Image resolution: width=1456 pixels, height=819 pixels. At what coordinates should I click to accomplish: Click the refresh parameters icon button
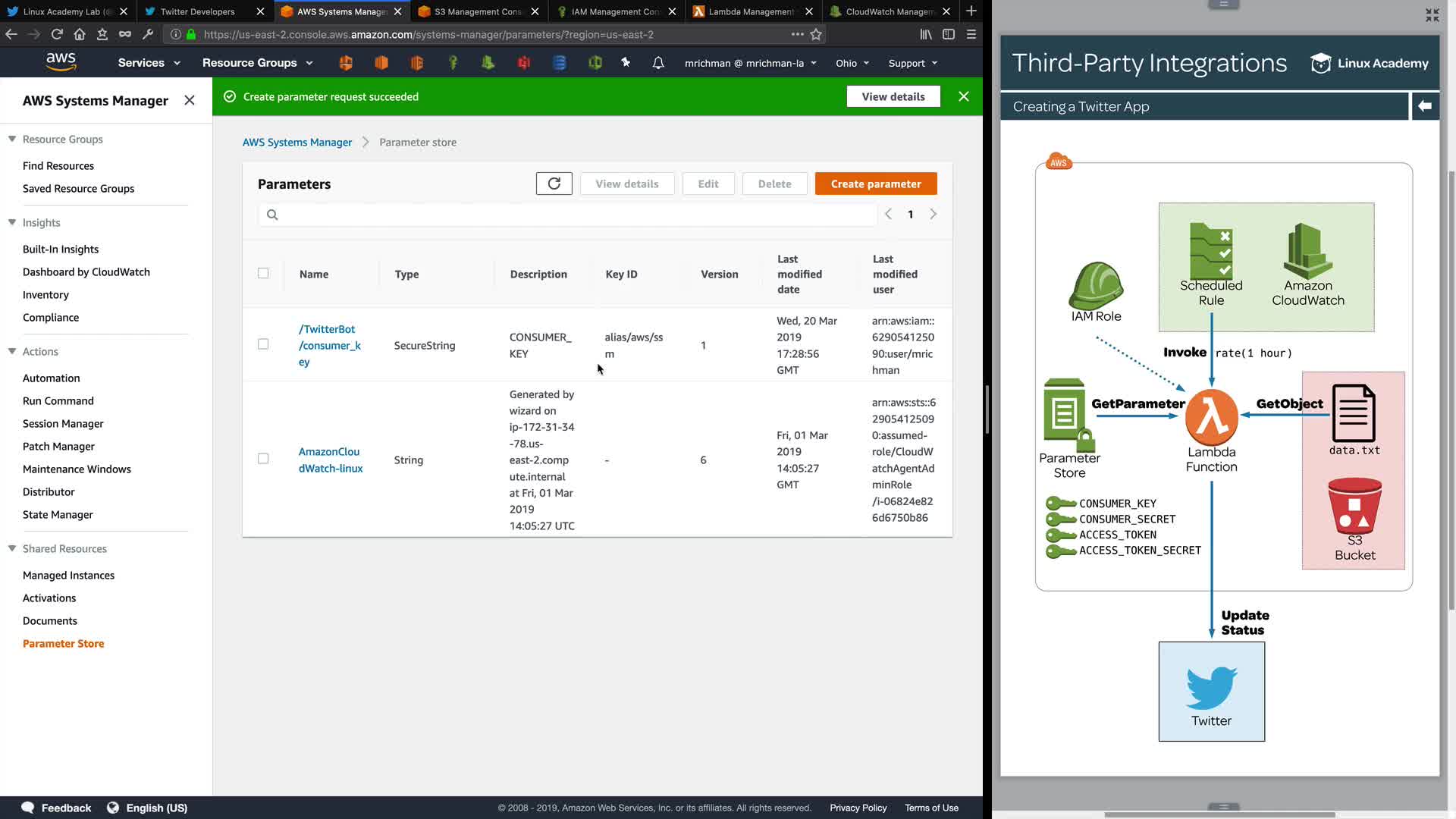coord(554,184)
